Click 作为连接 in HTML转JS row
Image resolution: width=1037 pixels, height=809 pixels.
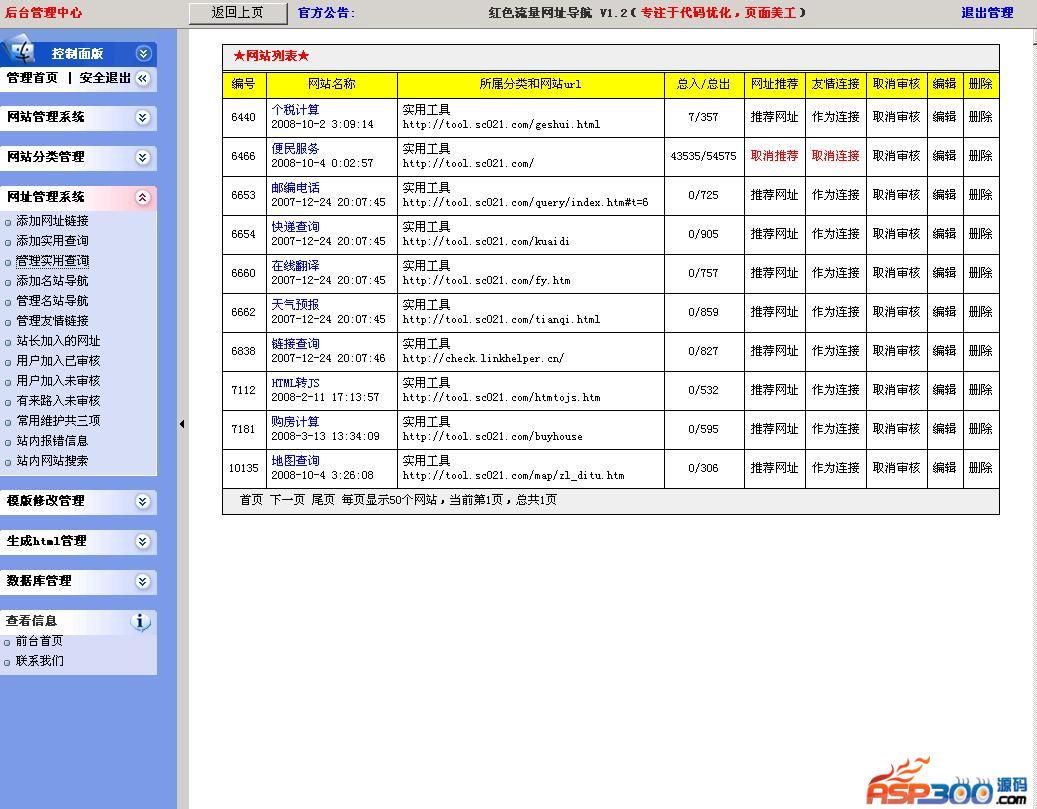coord(835,390)
